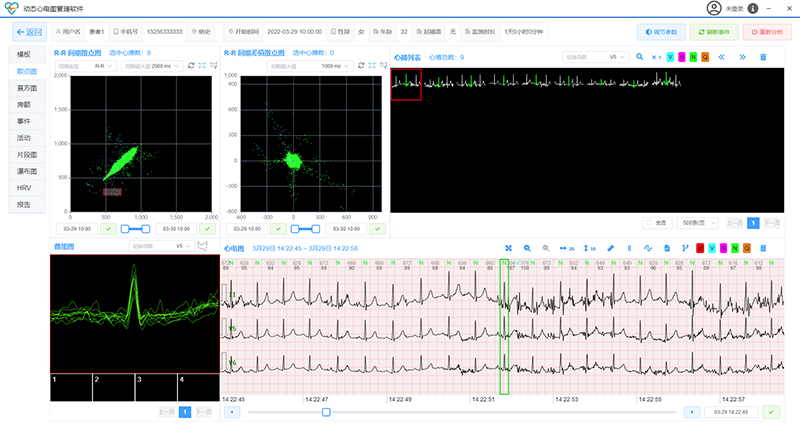Open the V5 lead dropdown in beat list

(596, 58)
